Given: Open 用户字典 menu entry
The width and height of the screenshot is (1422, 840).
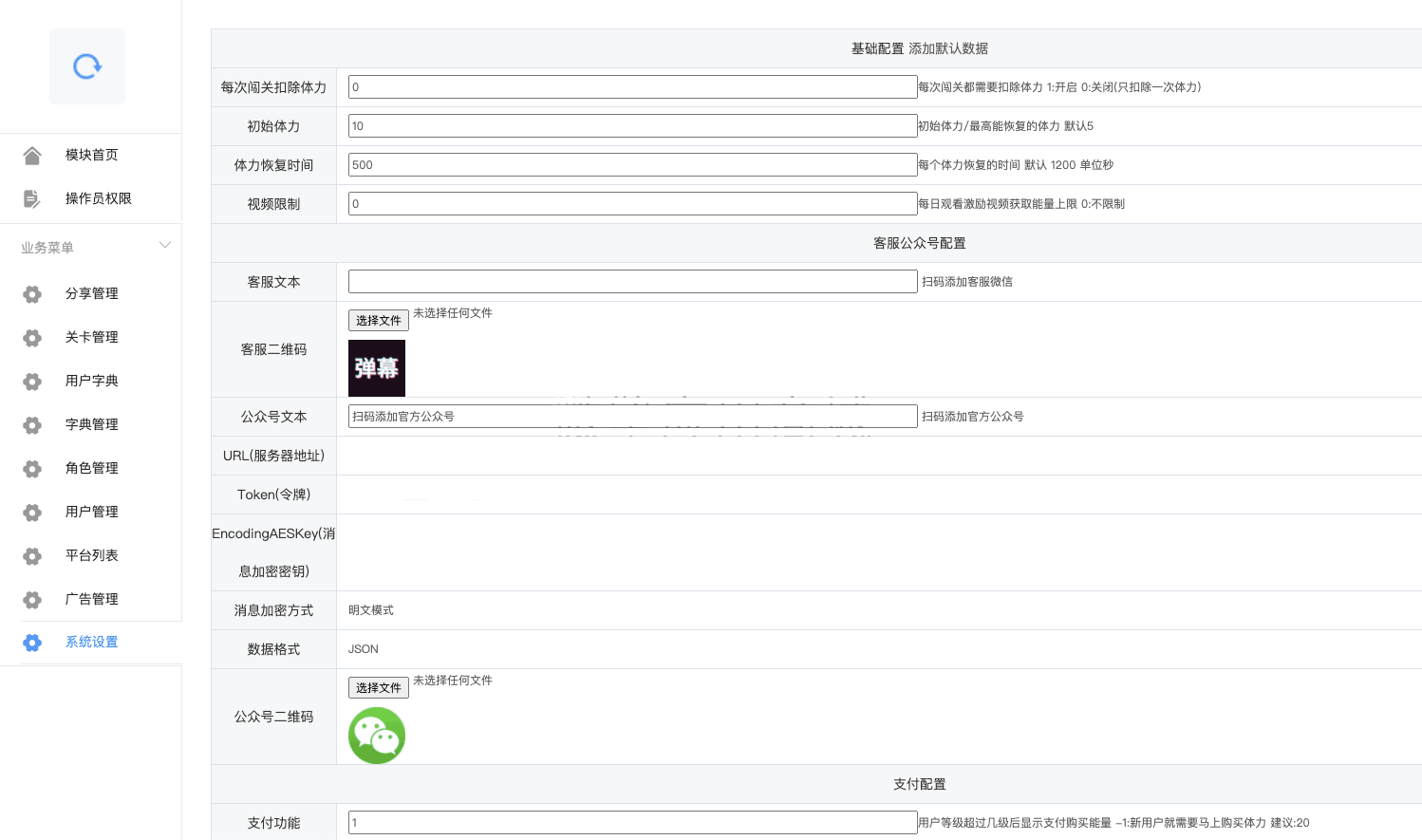Looking at the screenshot, I should pyautogui.click(x=91, y=381).
